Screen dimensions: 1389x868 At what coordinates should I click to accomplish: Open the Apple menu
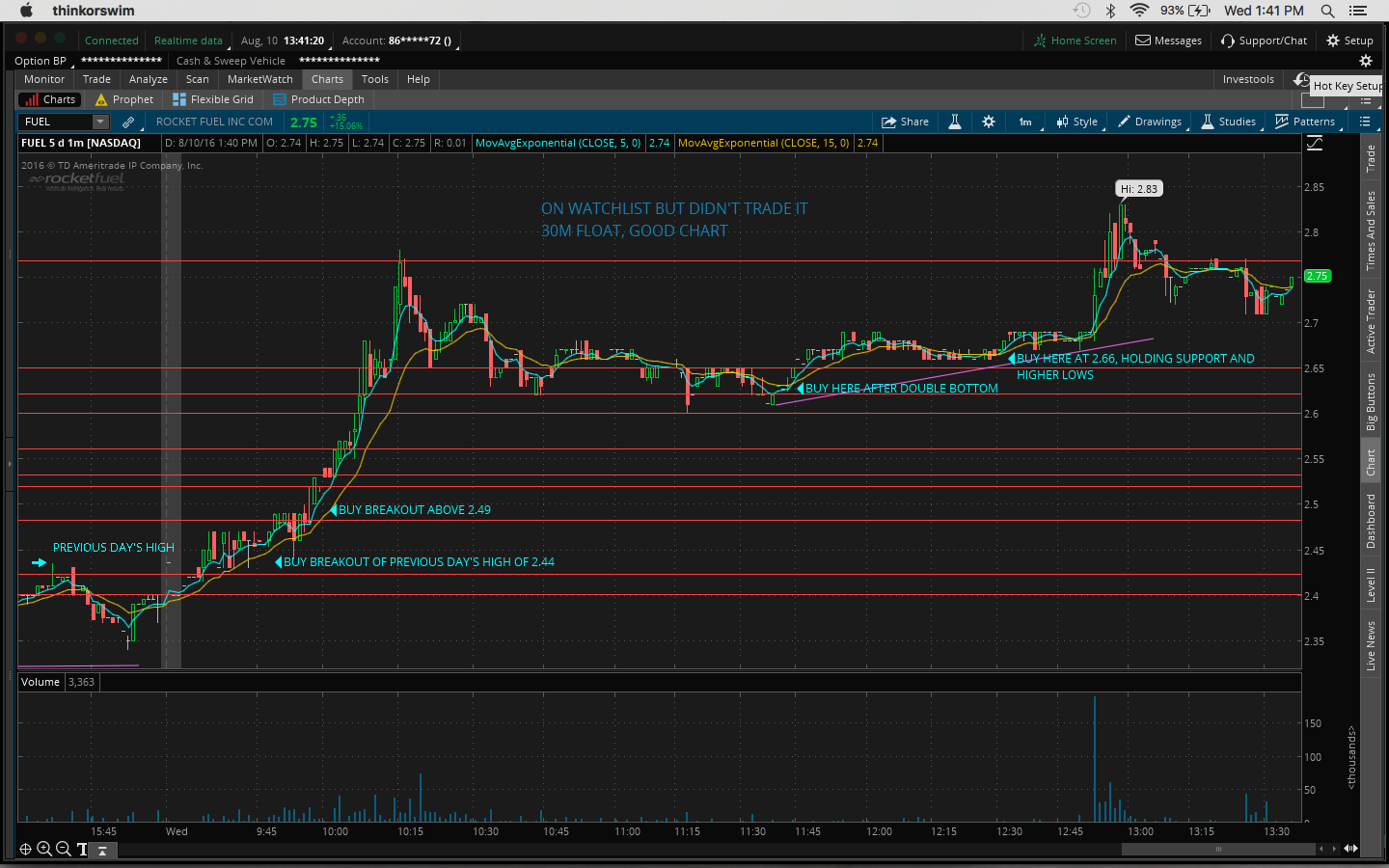[26, 10]
